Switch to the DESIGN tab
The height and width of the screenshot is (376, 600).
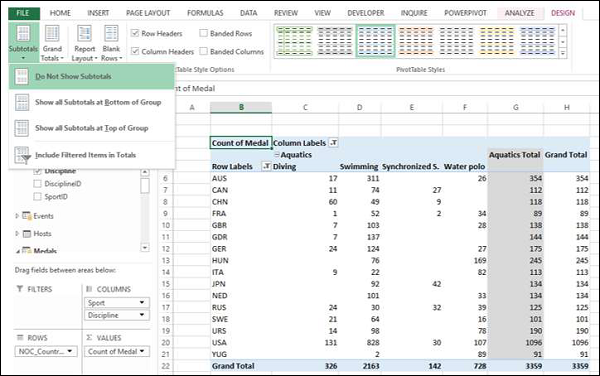(x=563, y=13)
